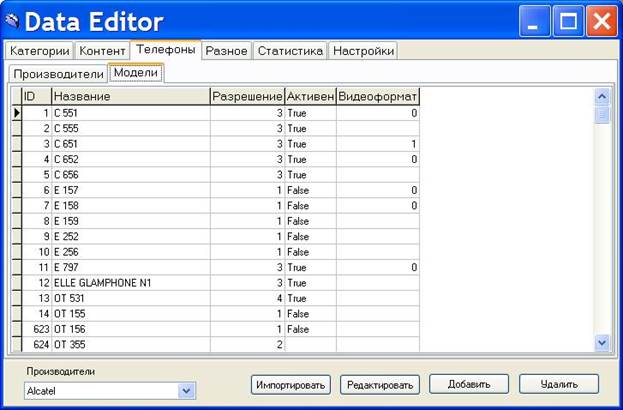Select cell OT 355
Viewport: 623px width, 410px height.
pos(131,344)
